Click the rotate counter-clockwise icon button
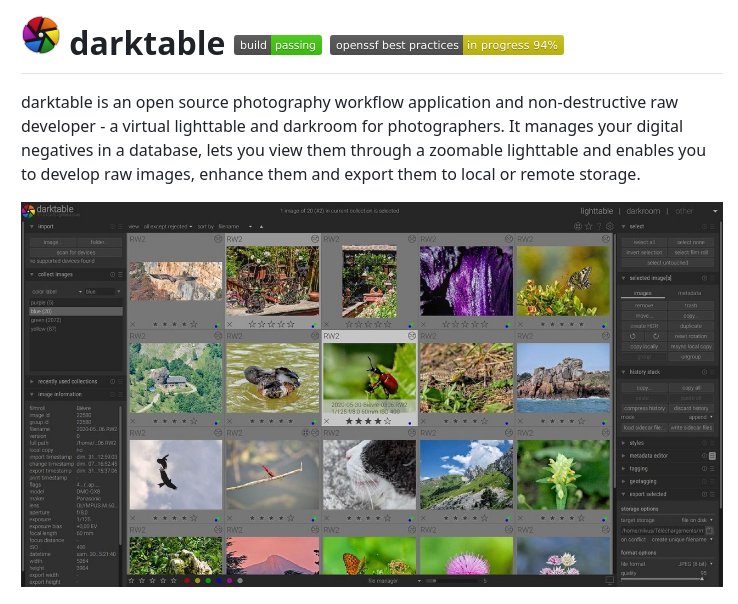Screen dimensions: 738x604 (x=634, y=335)
